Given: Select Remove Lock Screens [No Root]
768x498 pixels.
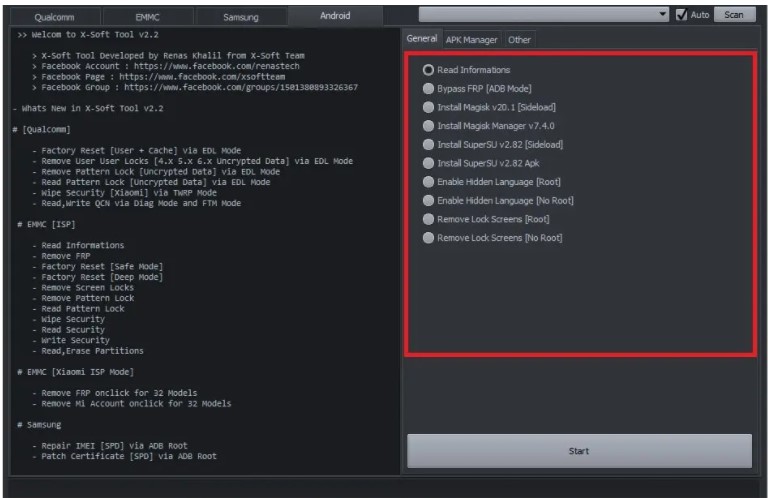Looking at the screenshot, I should (x=429, y=238).
